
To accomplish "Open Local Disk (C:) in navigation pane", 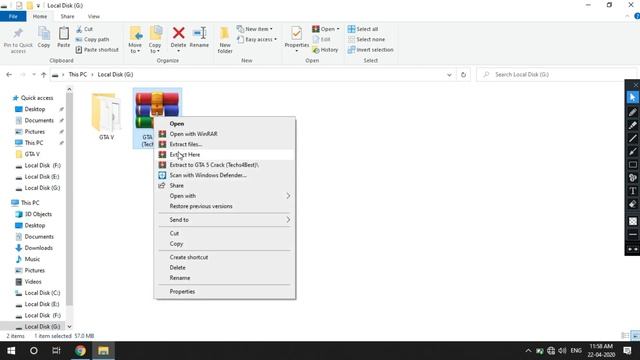I will pos(42,293).
